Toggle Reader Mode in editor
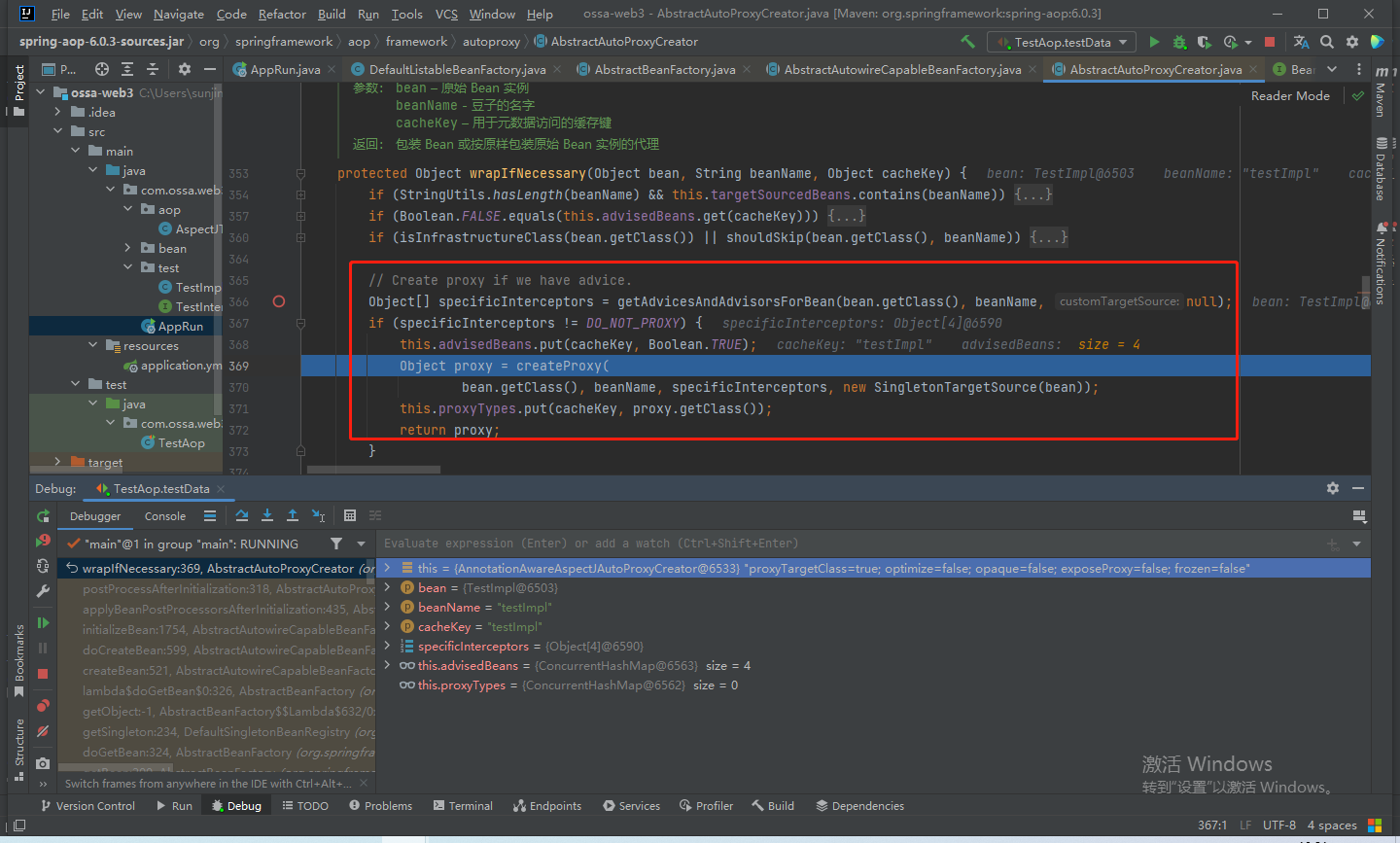Image resolution: width=1400 pixels, height=843 pixels. [1290, 95]
